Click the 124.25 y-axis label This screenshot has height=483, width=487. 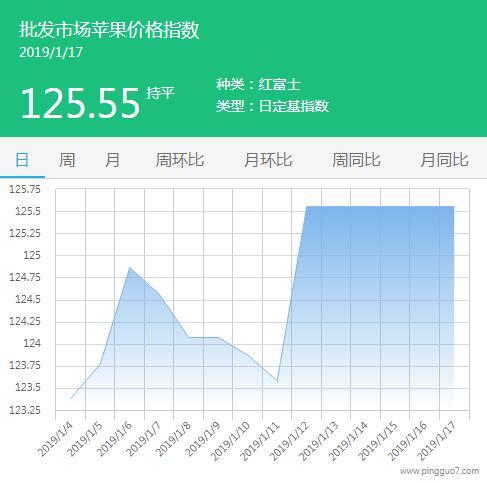25,321
